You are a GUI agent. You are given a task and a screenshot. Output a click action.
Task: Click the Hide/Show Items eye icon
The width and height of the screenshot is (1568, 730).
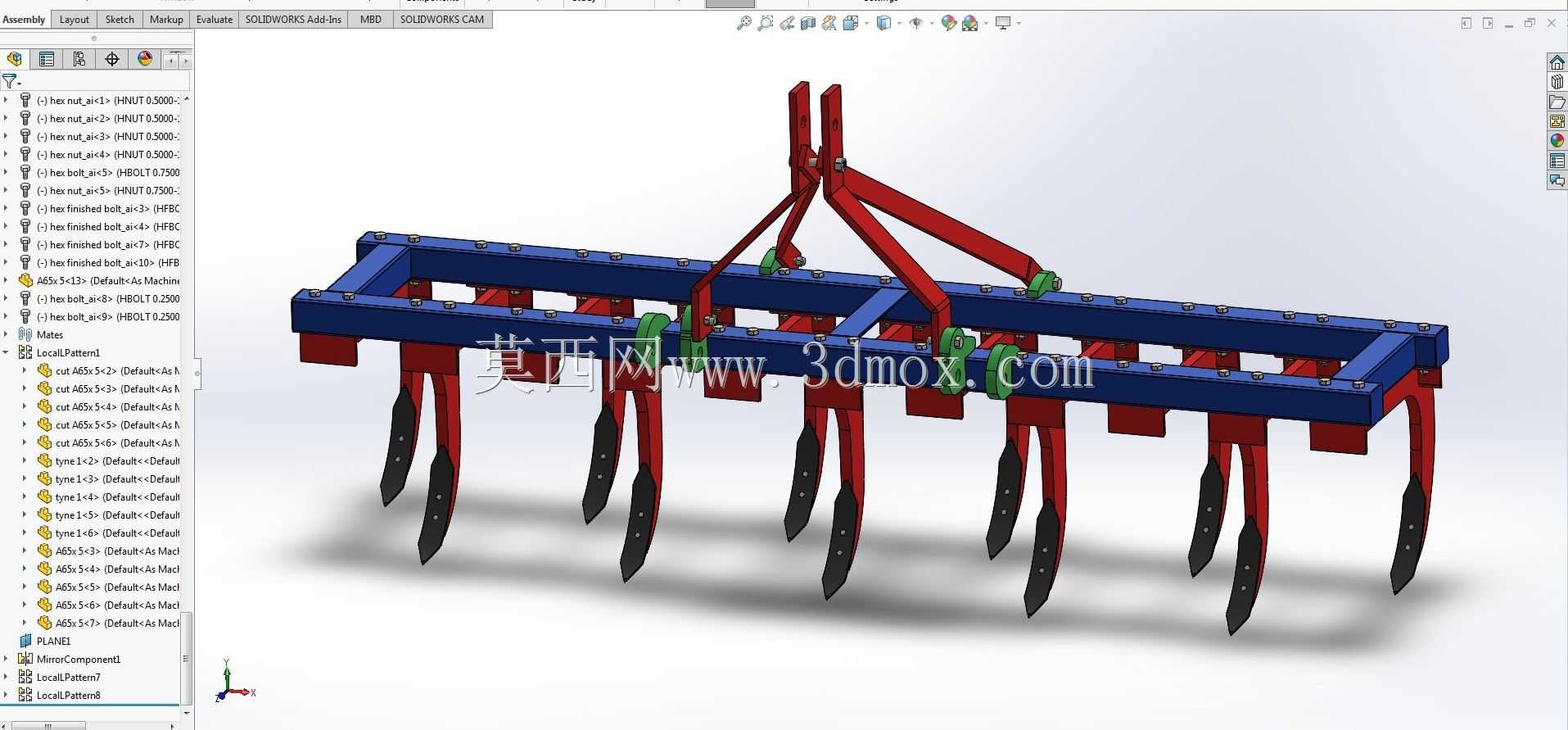click(x=916, y=23)
